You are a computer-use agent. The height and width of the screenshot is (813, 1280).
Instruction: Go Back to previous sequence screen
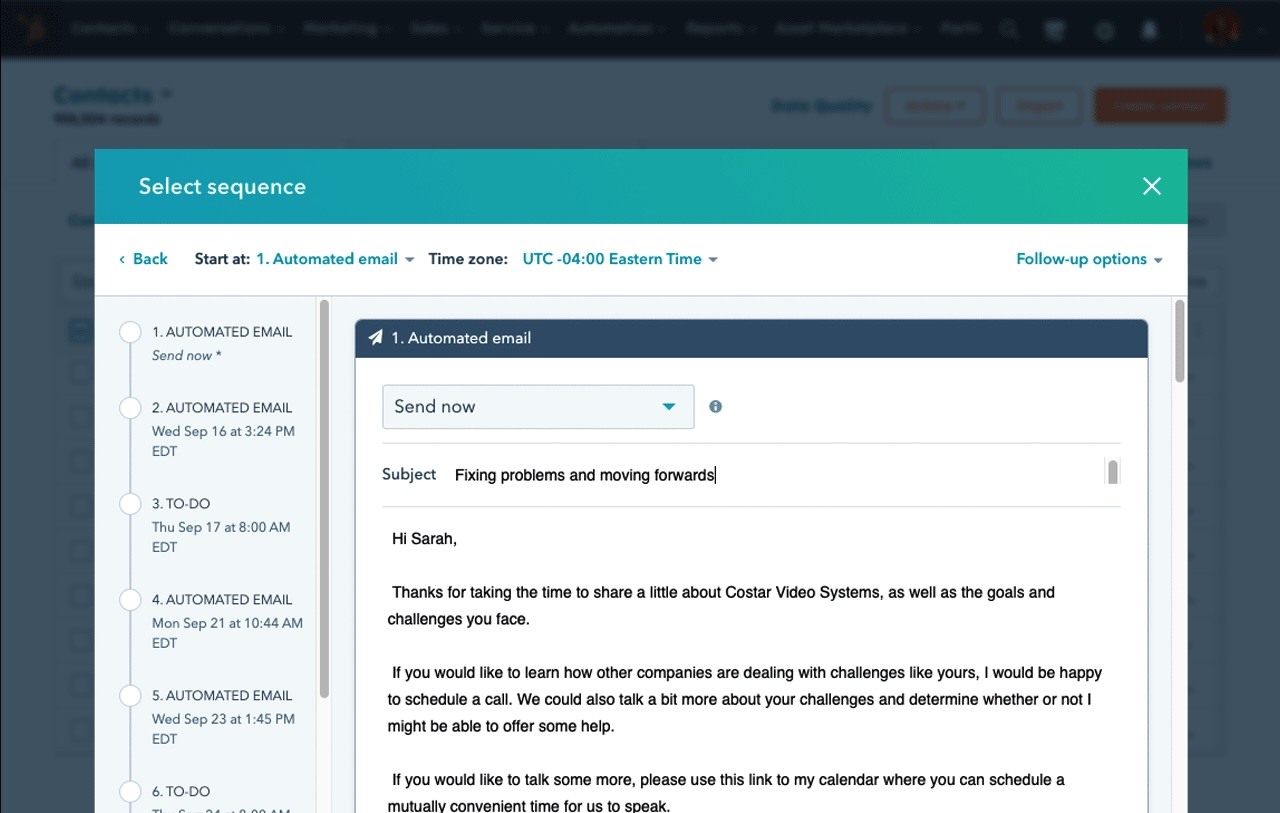(143, 259)
